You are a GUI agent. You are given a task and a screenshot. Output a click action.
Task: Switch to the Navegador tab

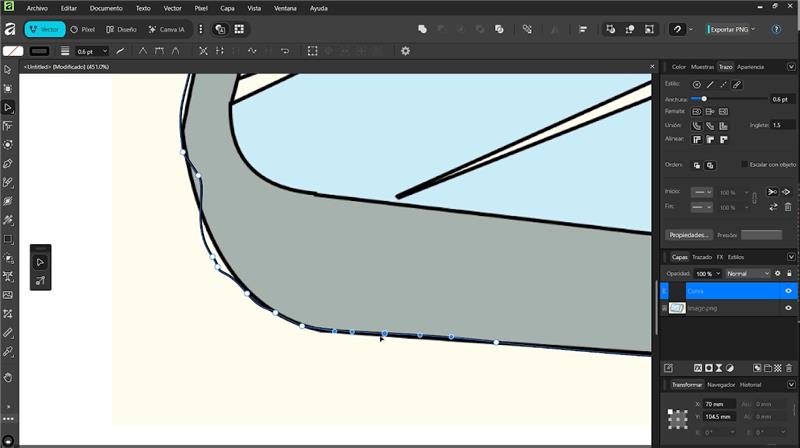click(721, 385)
